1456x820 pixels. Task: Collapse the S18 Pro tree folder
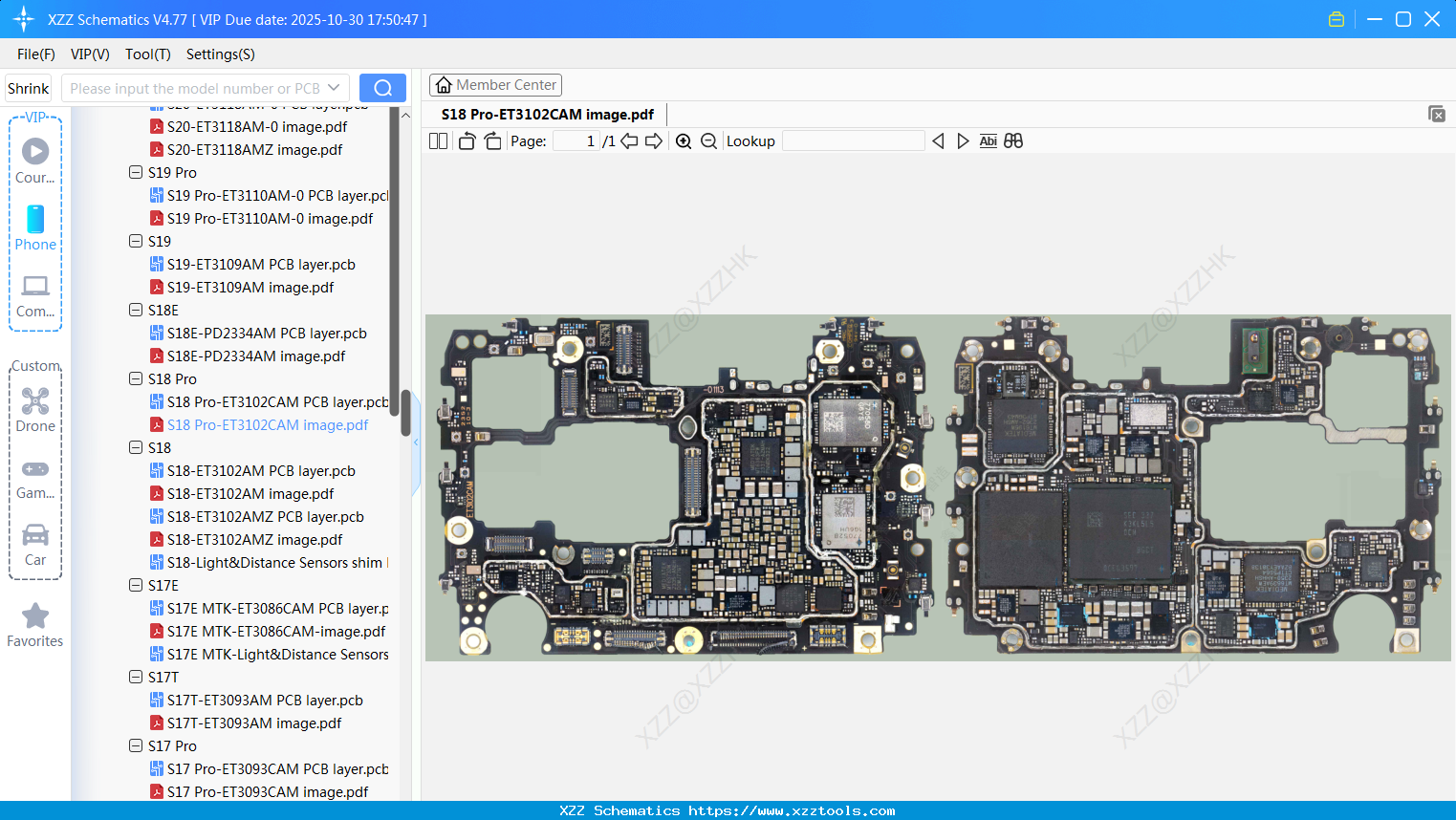click(x=136, y=379)
